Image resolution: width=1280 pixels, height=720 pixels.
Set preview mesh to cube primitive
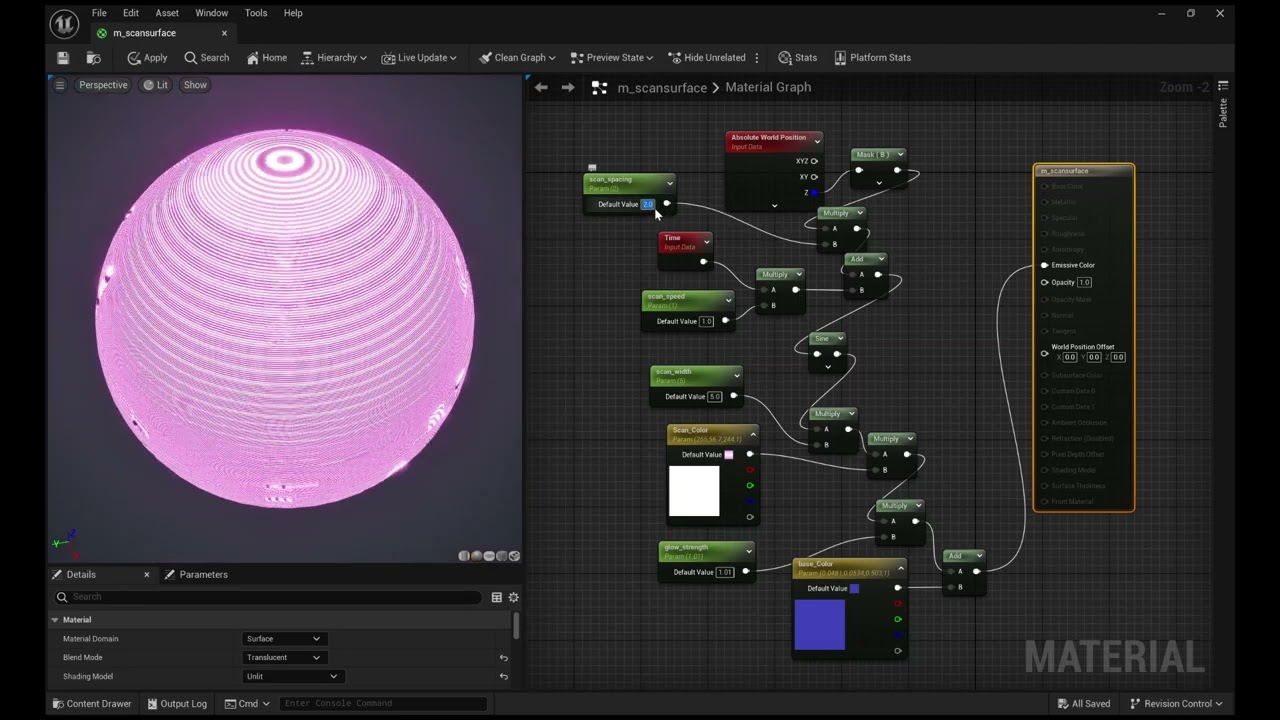point(502,556)
